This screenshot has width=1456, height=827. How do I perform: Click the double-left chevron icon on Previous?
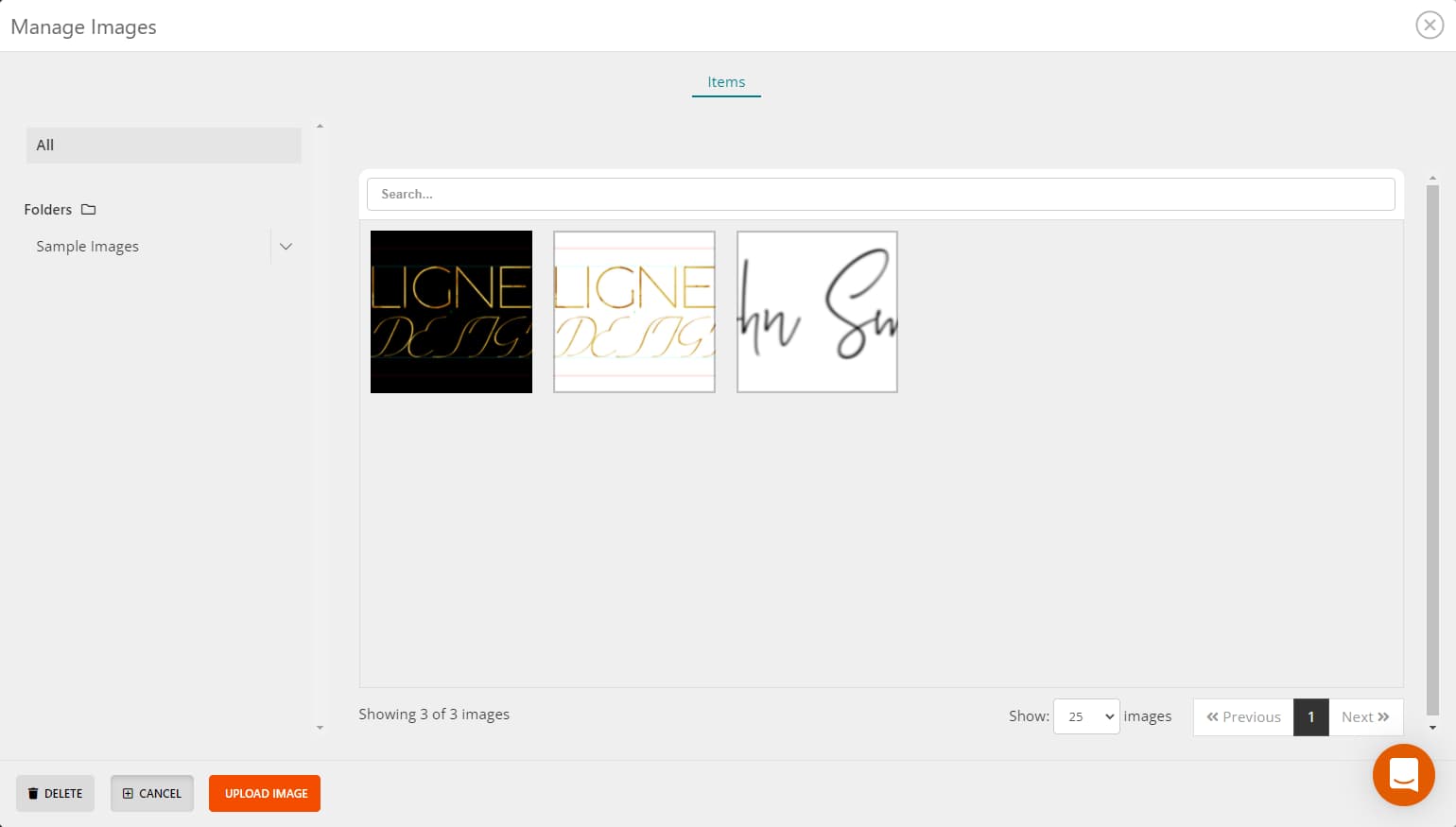pos(1213,717)
